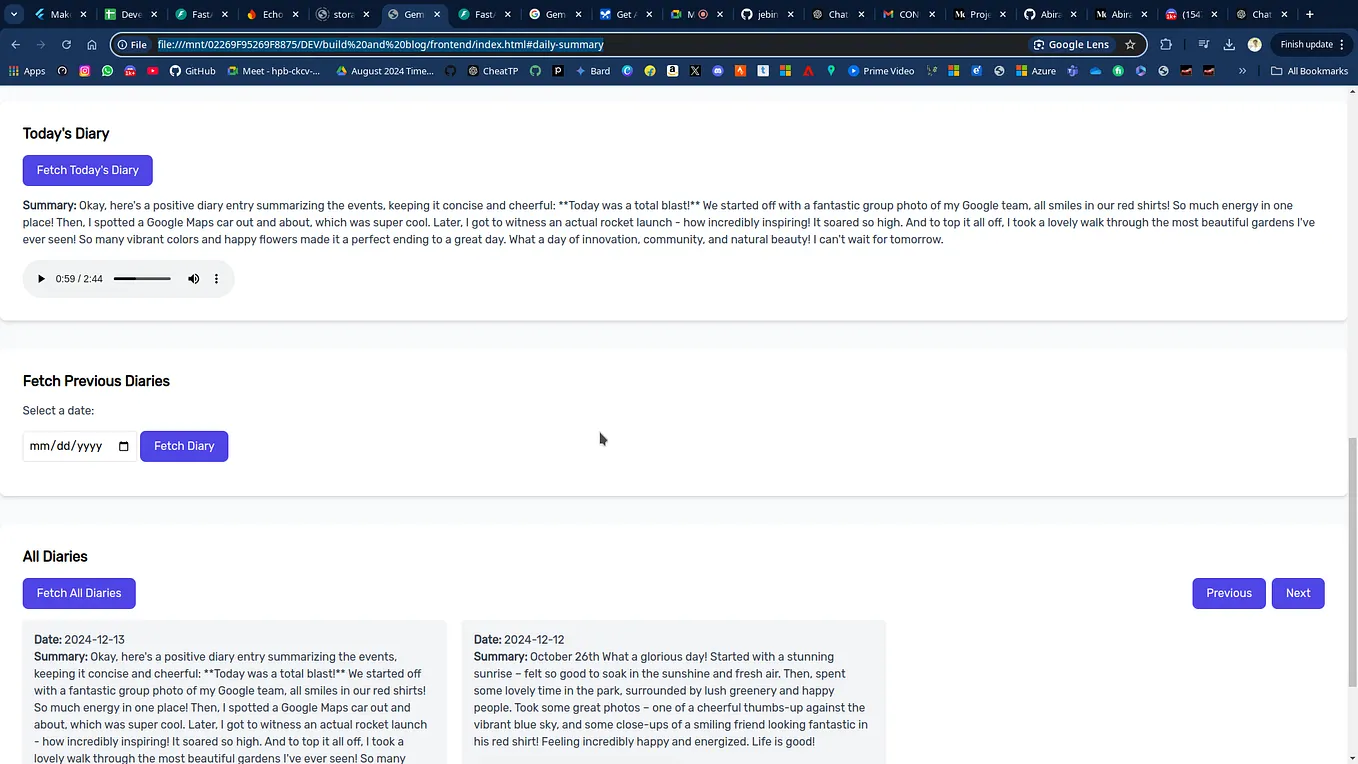Open the Extensions puzzle icon
The image size is (1358, 764).
(x=1166, y=45)
